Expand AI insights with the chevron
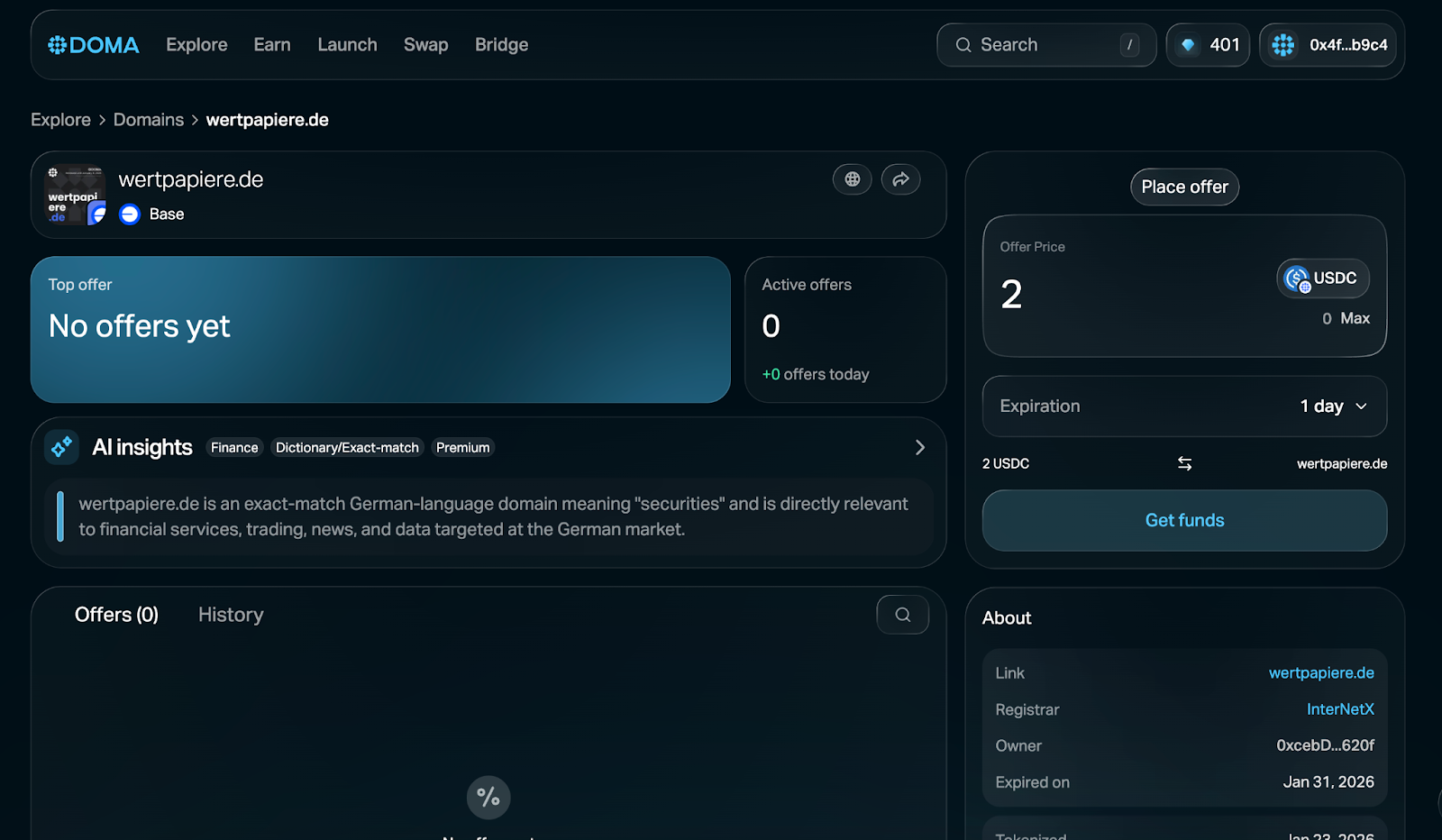 919,448
